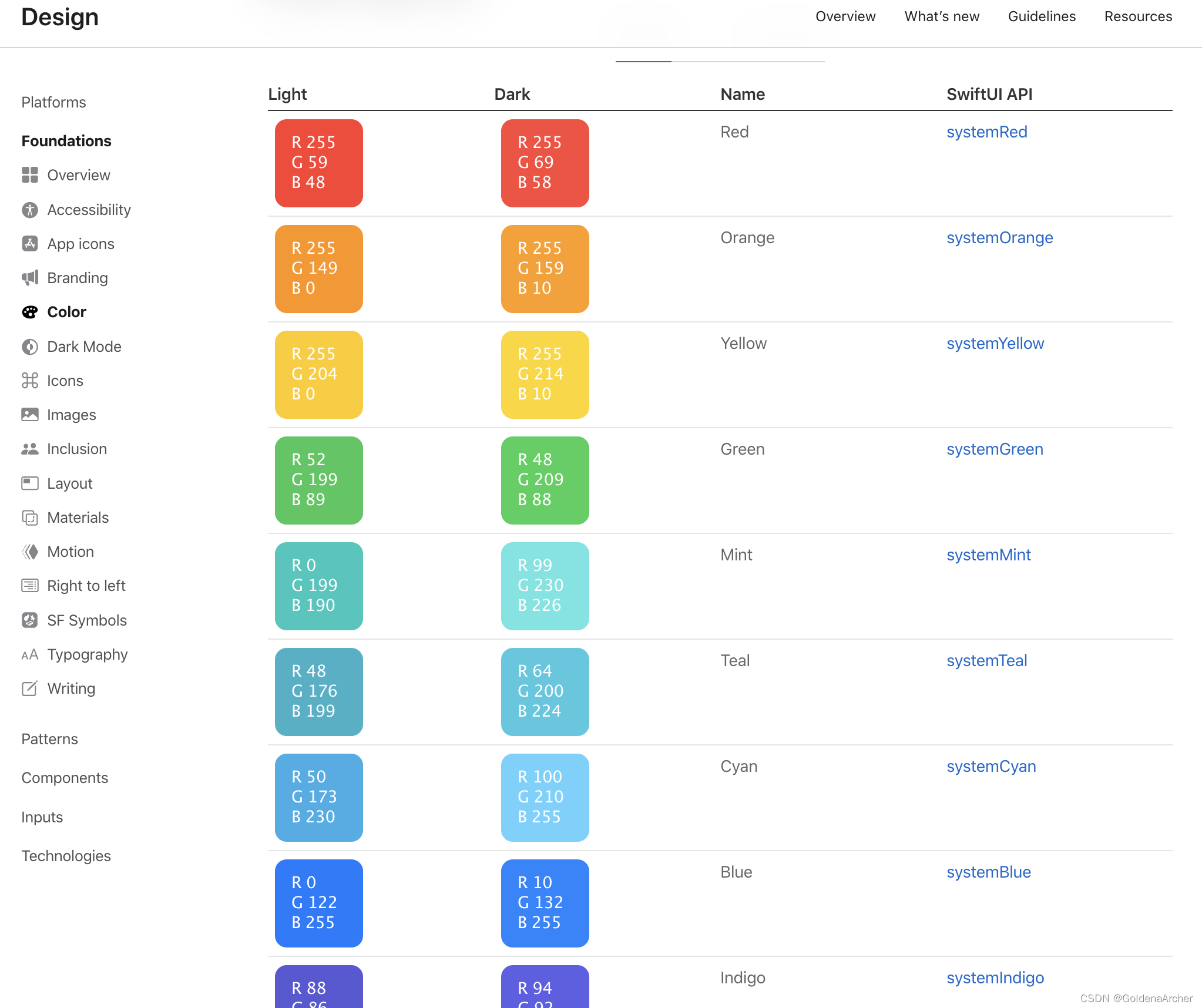The image size is (1202, 1008).
Task: Open the systemMint API link
Action: point(989,555)
